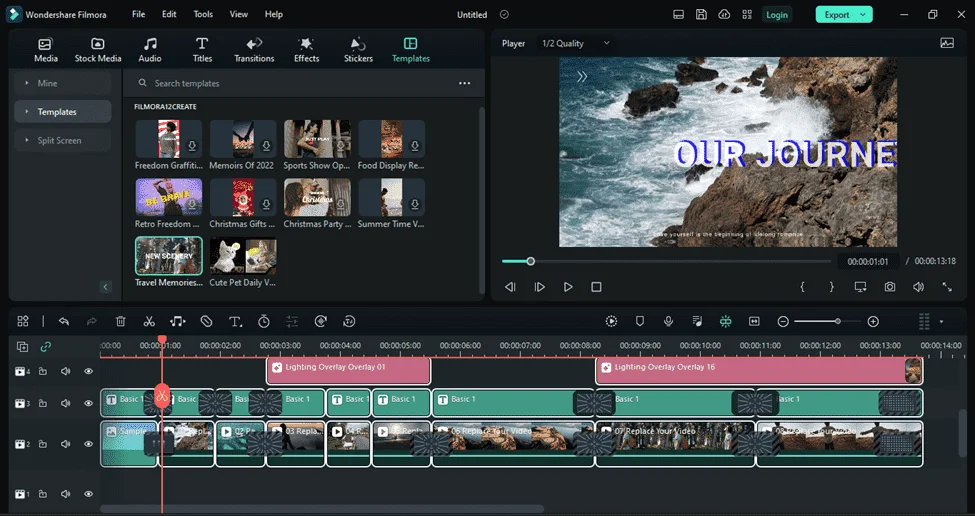Open the 1/2 Quality playback dropdown
975x516 pixels.
575,44
